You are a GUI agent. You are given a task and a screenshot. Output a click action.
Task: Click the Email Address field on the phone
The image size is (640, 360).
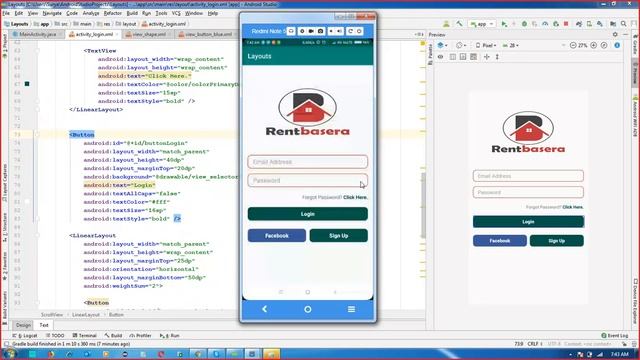tap(308, 162)
